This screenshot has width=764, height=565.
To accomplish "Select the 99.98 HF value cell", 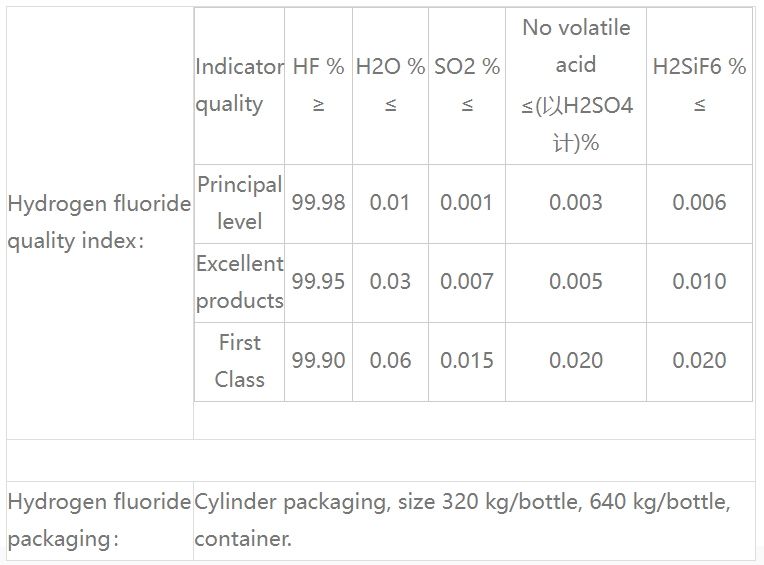I will click(318, 203).
